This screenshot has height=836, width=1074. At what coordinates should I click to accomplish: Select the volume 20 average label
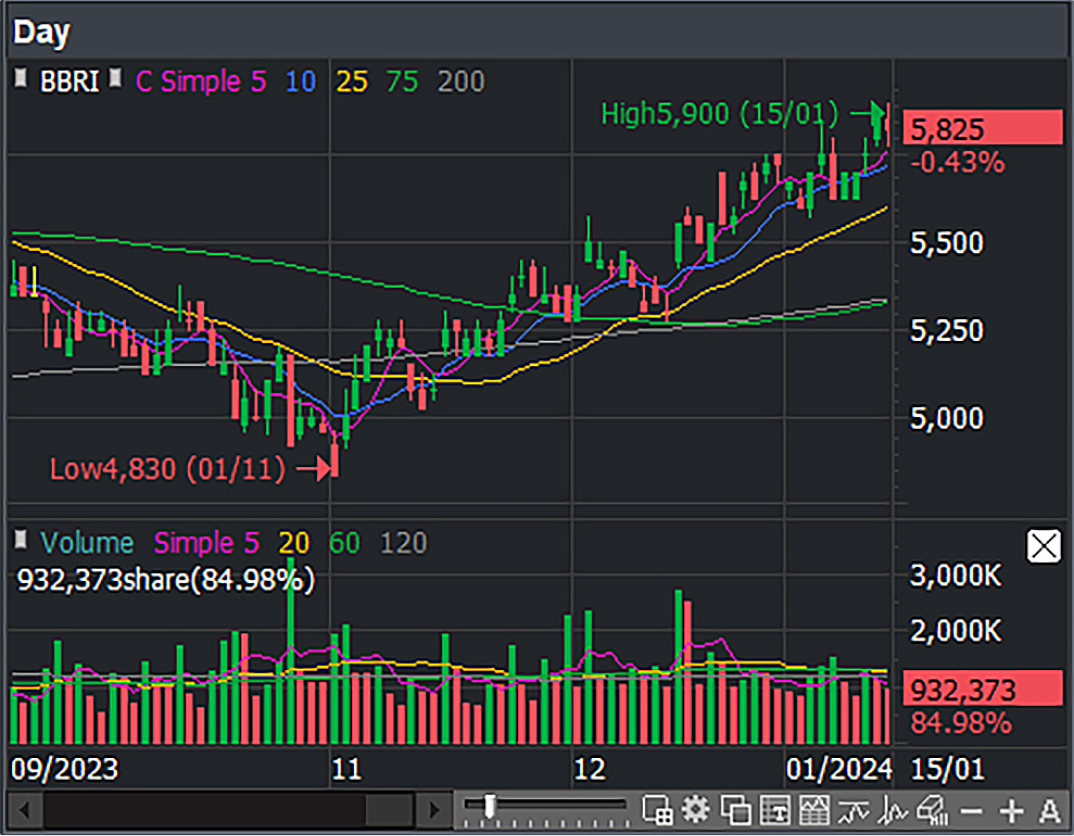pyautogui.click(x=294, y=544)
